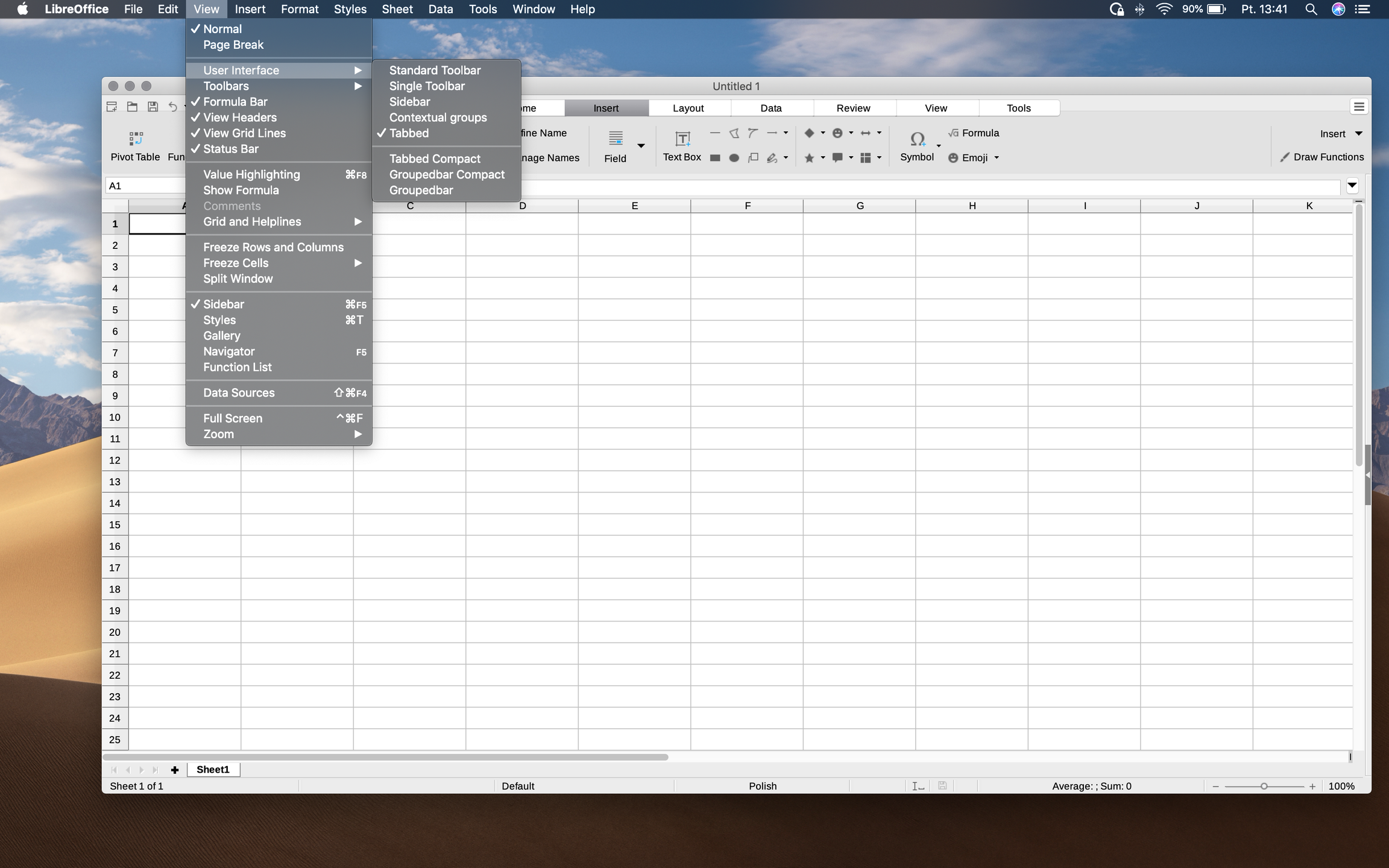Open the macOS Notification Center icon

[1362, 9]
